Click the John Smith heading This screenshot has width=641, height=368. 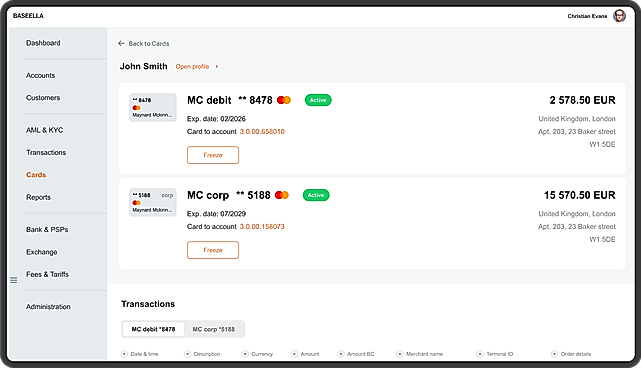pos(143,66)
